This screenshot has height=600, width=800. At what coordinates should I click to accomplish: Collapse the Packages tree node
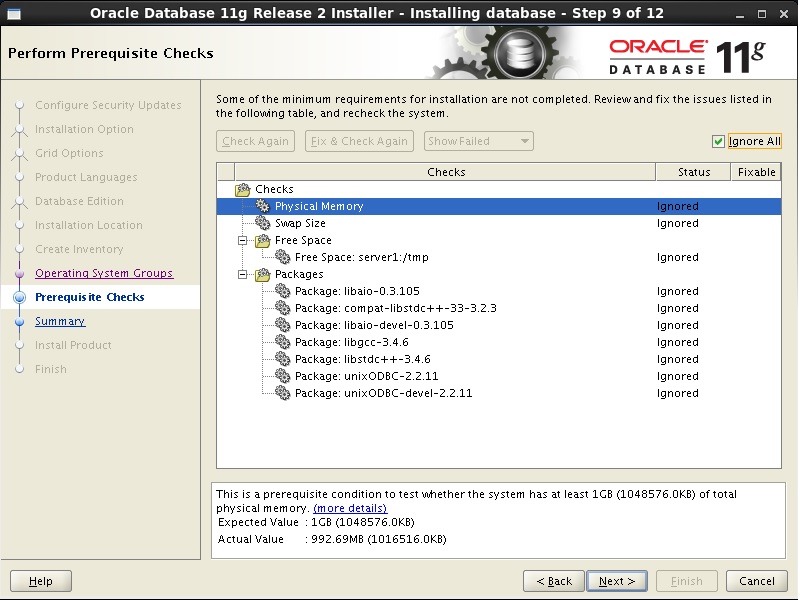[x=243, y=274]
